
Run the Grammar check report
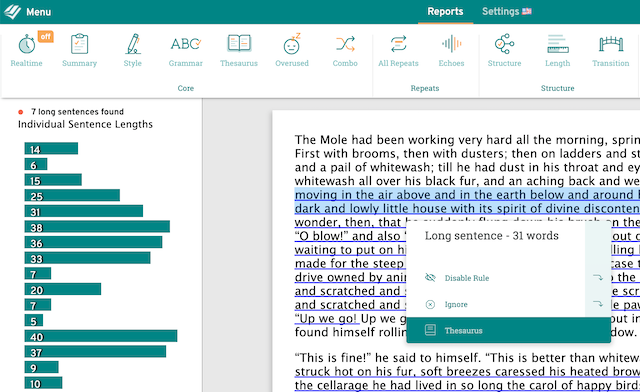[186, 51]
